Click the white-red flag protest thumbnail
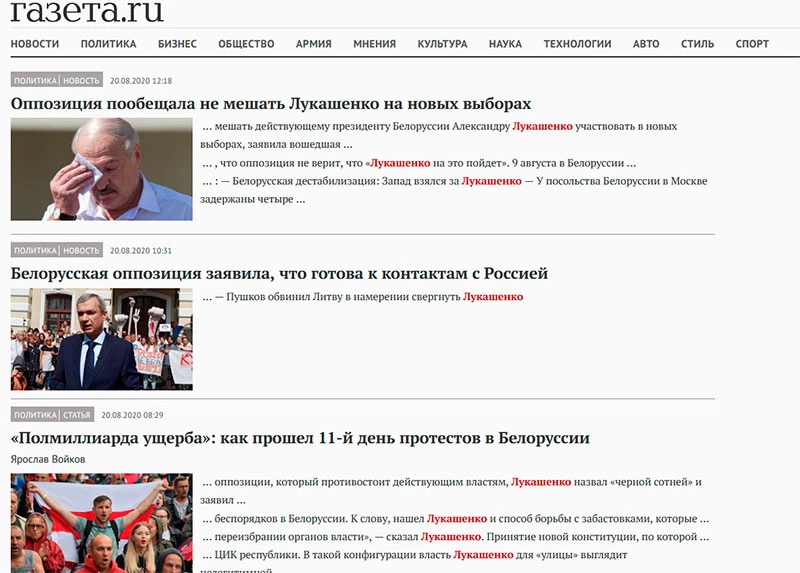This screenshot has height=573, width=800. [x=102, y=523]
